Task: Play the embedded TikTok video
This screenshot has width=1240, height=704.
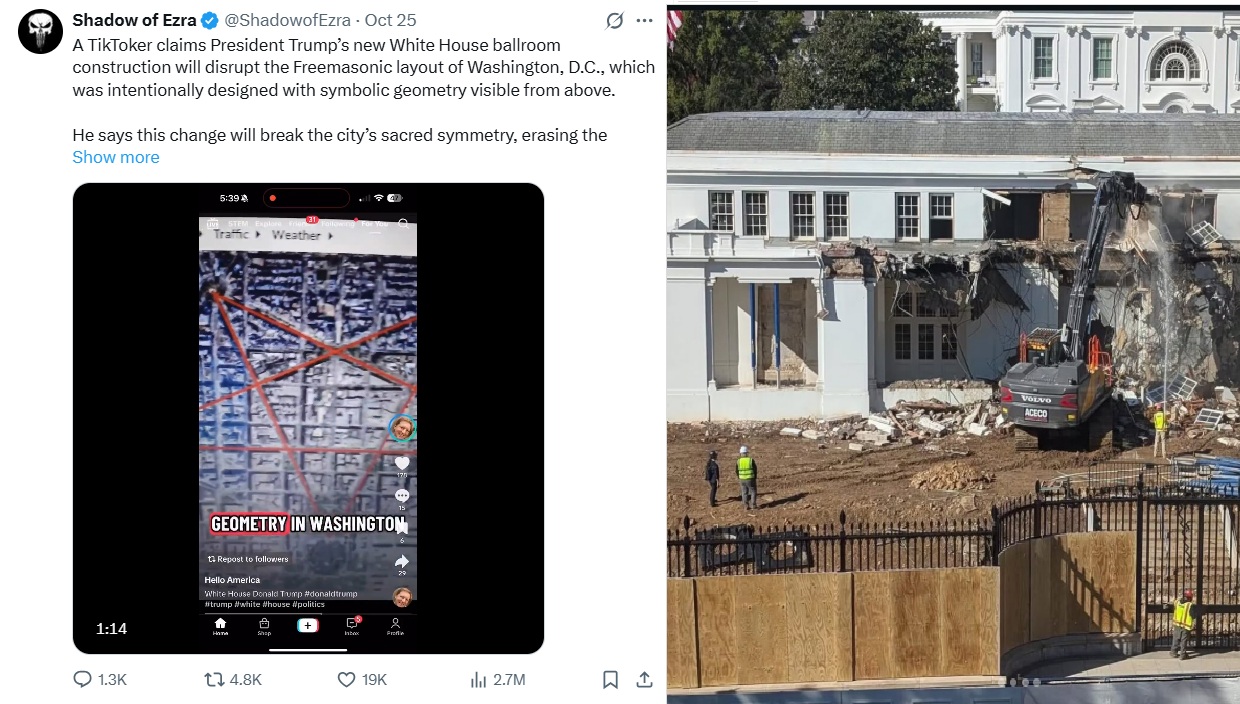Action: click(308, 418)
